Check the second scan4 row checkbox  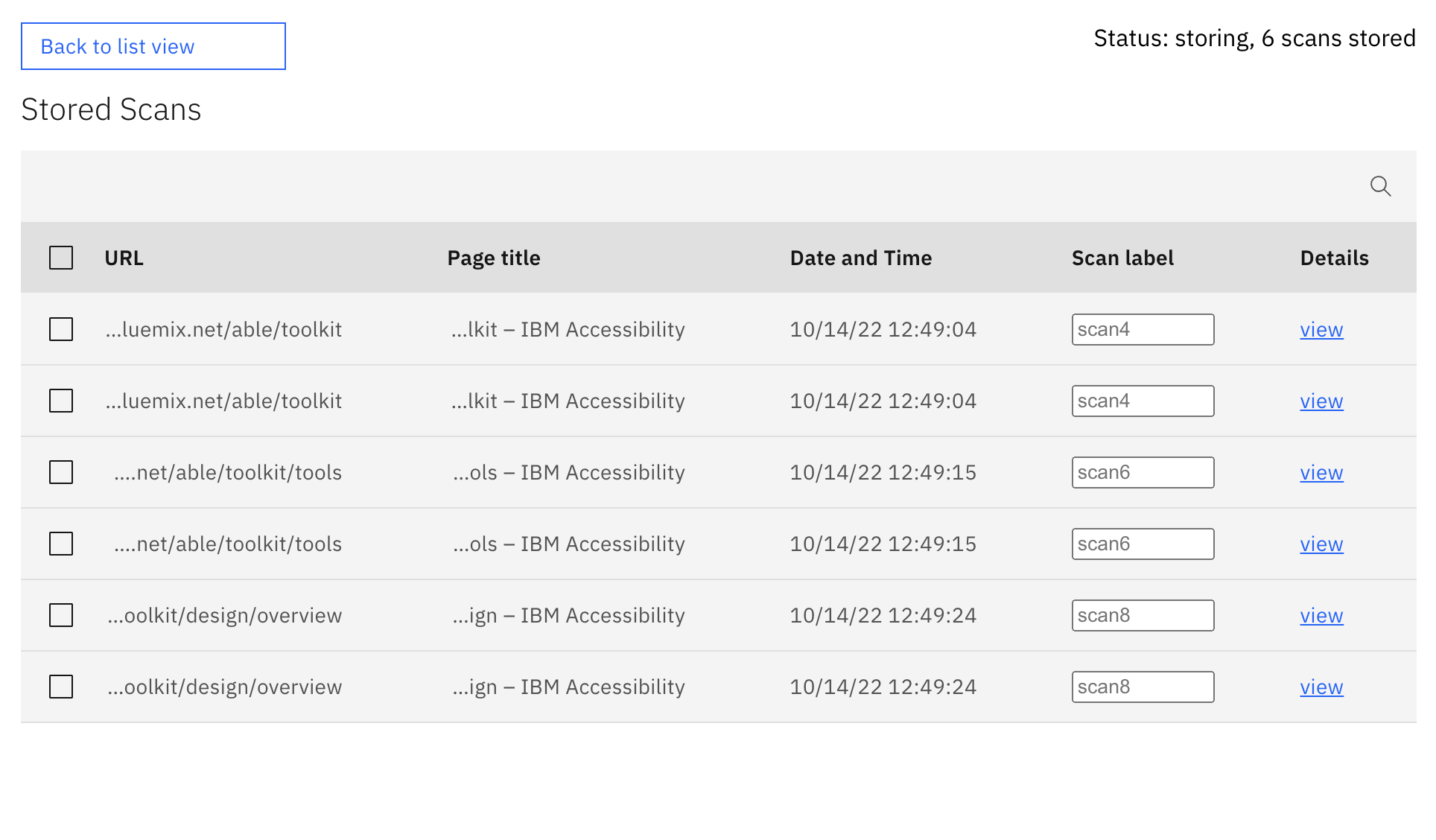(60, 400)
